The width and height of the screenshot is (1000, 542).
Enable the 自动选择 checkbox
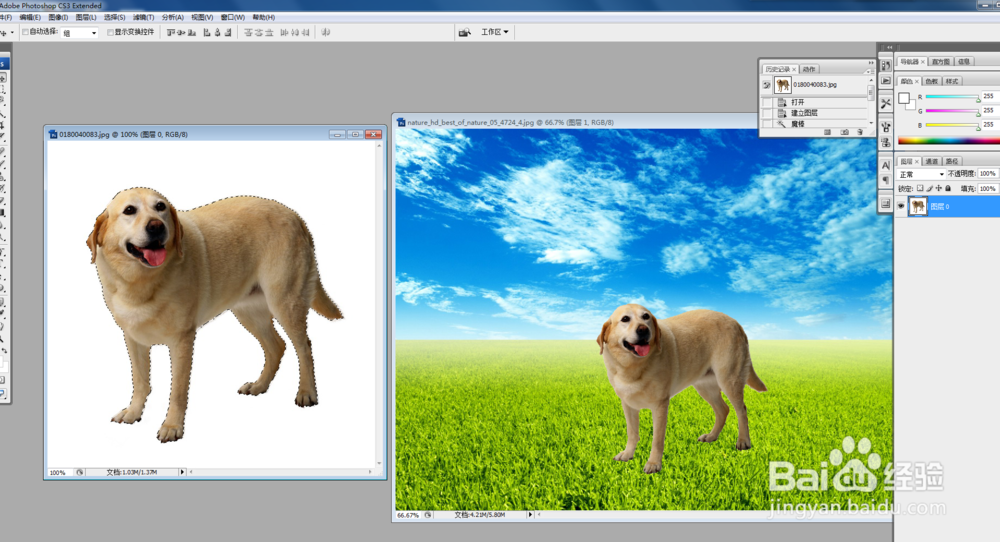(25, 32)
